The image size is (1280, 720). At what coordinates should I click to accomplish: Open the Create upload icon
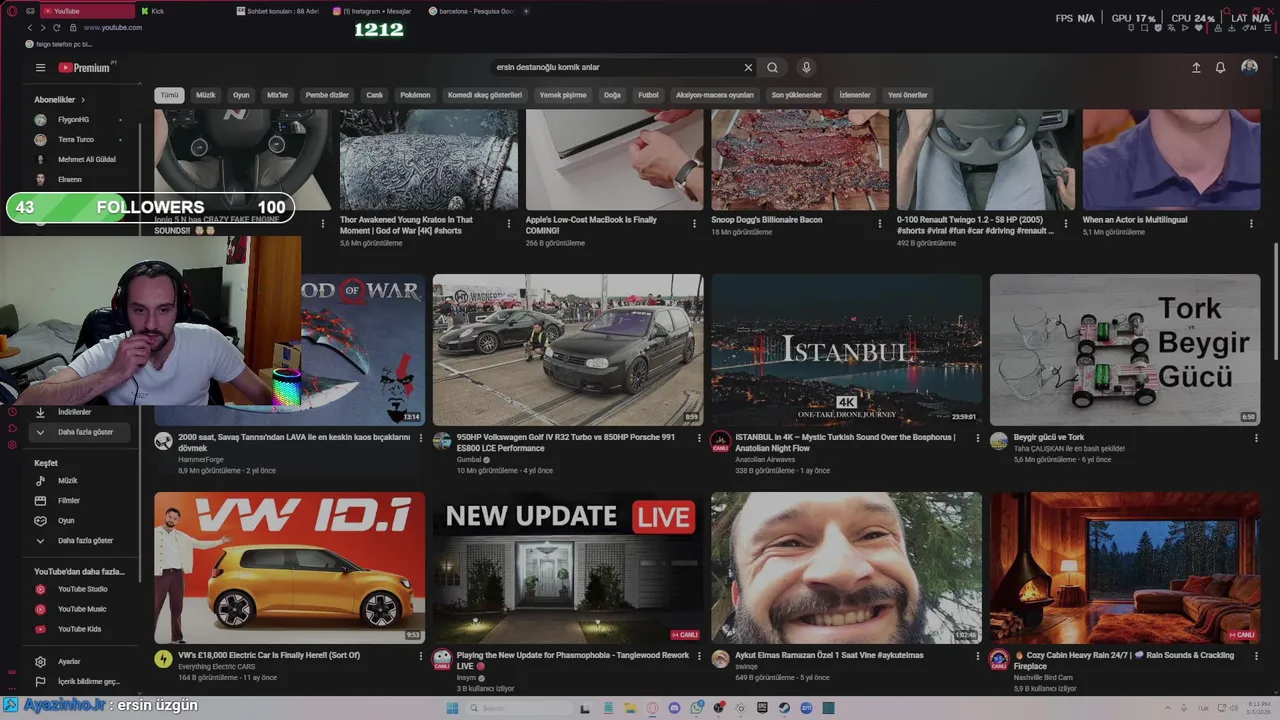tap(1196, 67)
